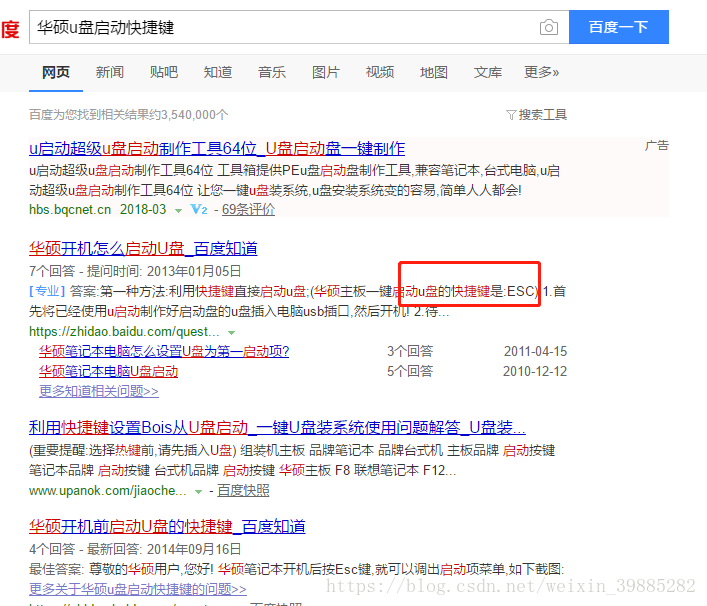Select the 网页 tab
707x606 pixels.
(x=56, y=72)
